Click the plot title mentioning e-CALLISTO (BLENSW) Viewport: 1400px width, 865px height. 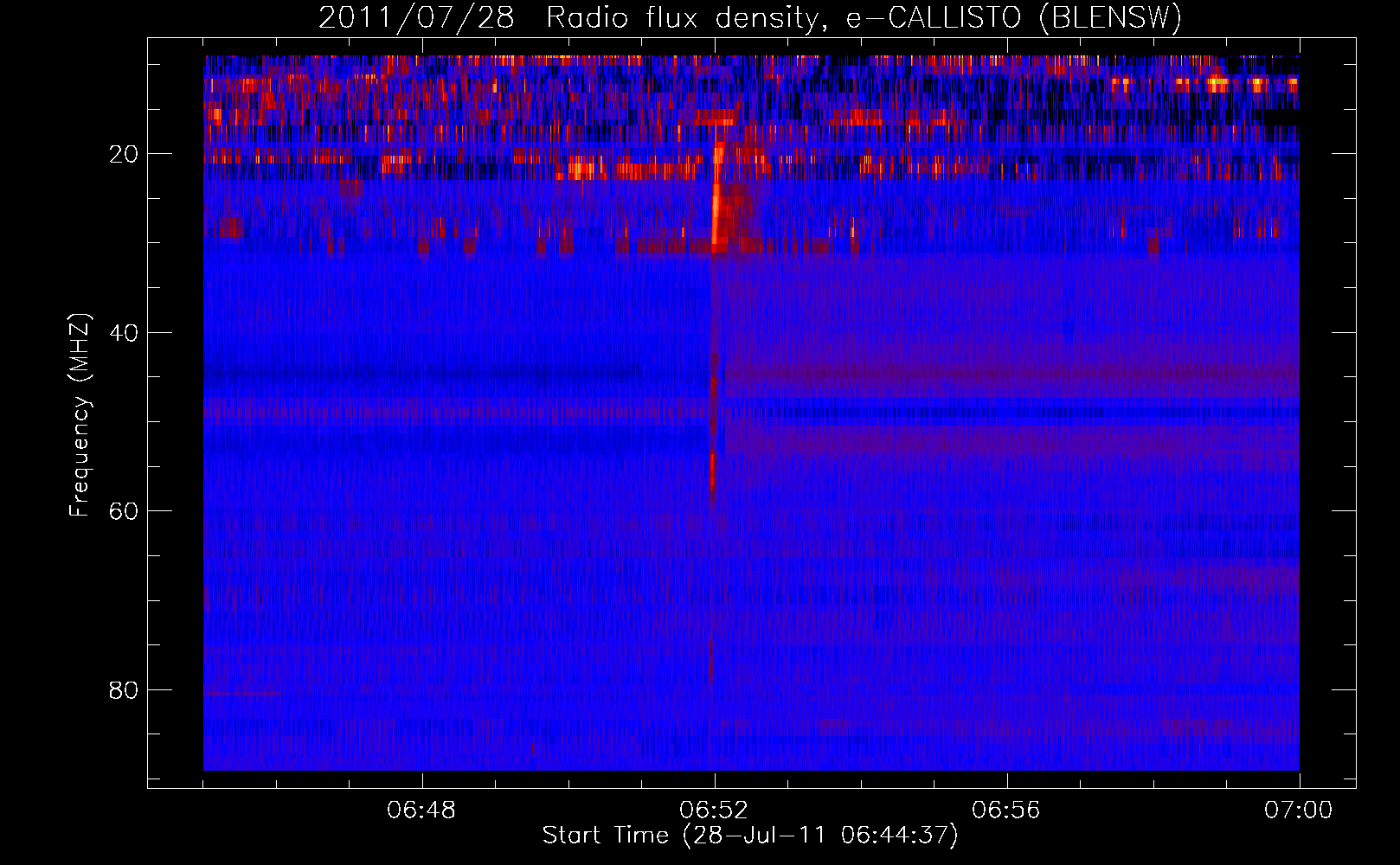[x=750, y=18]
